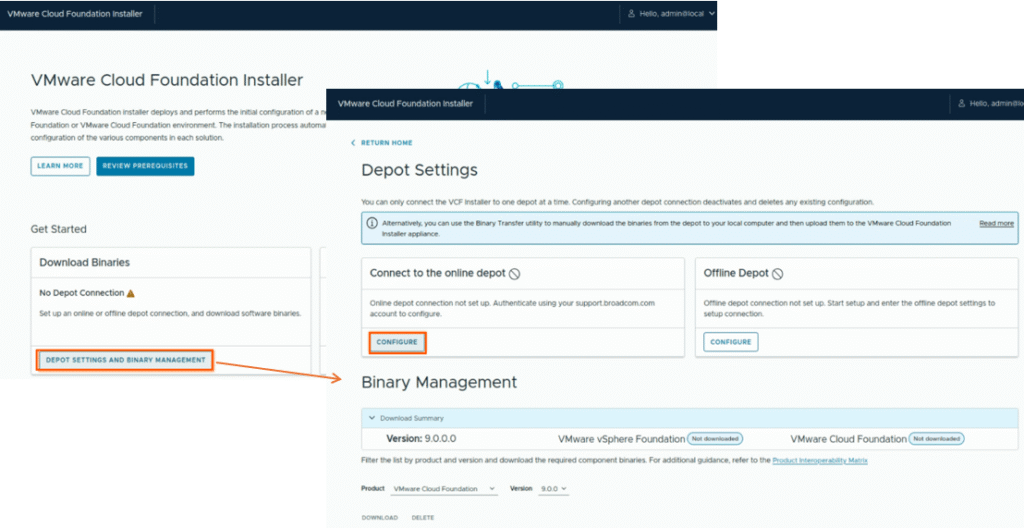Click the Learn More button
Viewport: 1024px width, 528px height.
[x=60, y=166]
